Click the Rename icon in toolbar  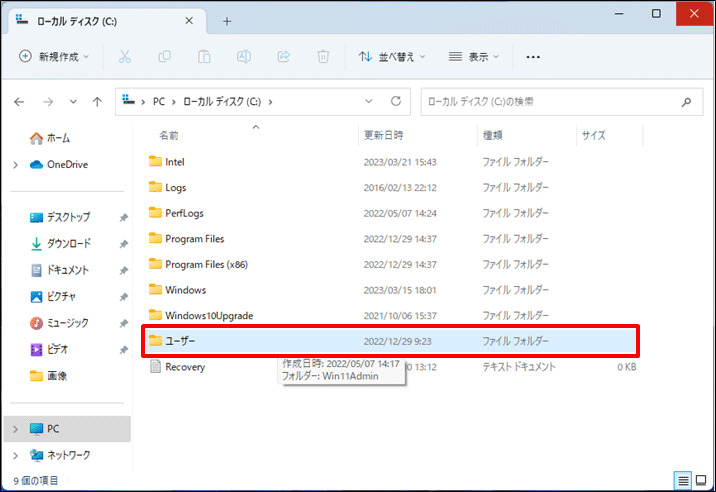click(243, 57)
